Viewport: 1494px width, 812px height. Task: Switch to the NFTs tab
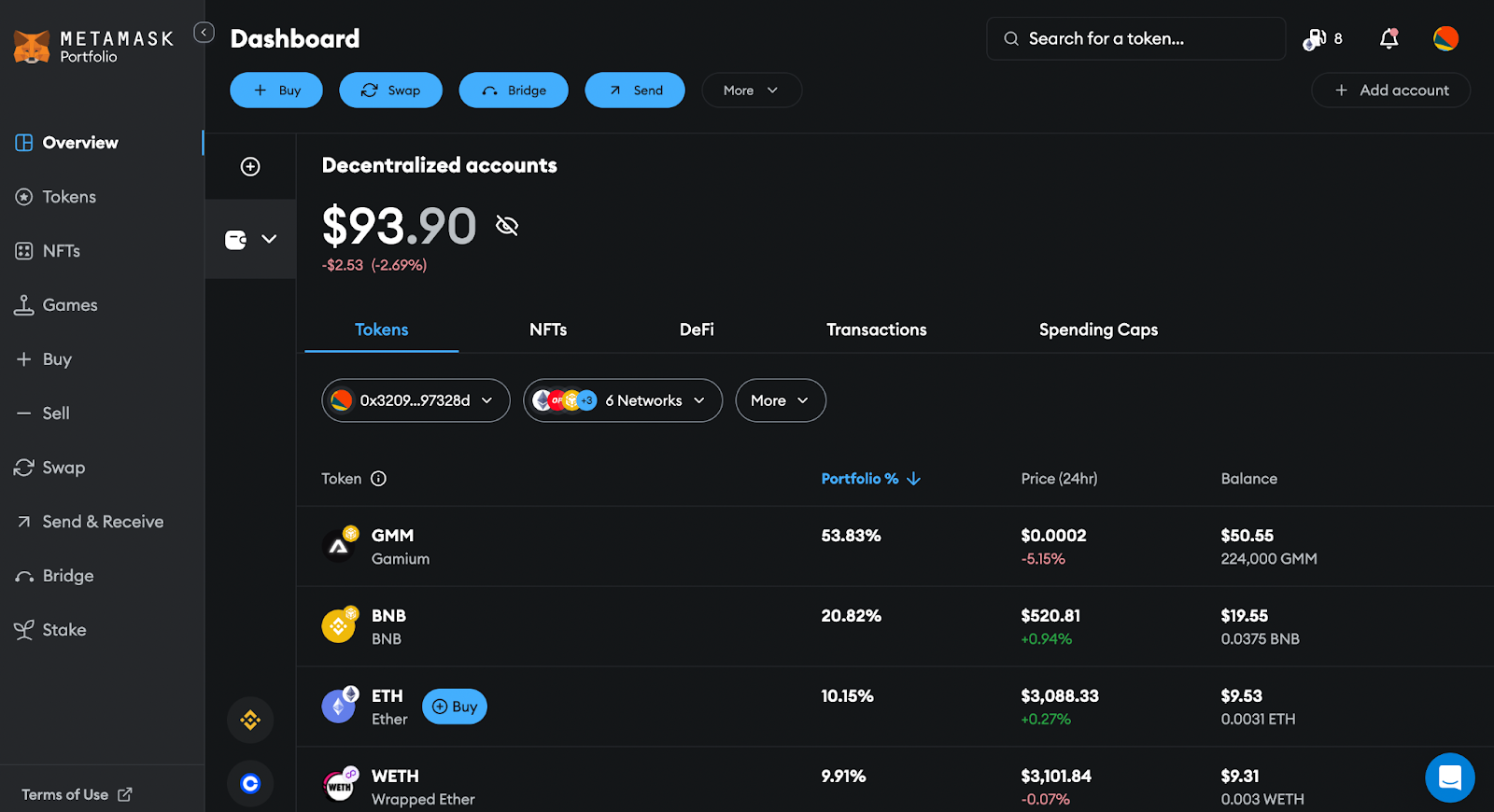548,329
